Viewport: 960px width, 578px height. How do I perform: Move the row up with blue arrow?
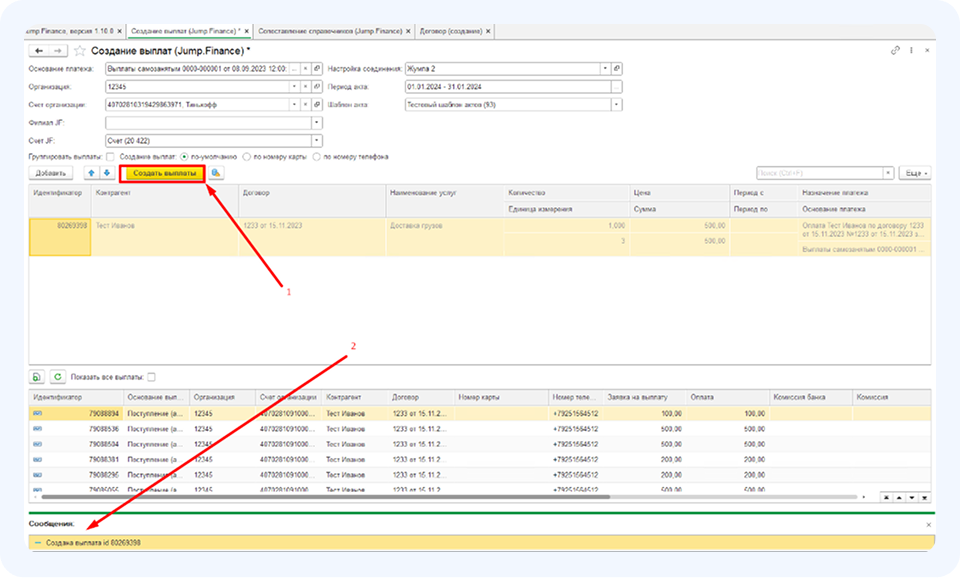(93, 173)
